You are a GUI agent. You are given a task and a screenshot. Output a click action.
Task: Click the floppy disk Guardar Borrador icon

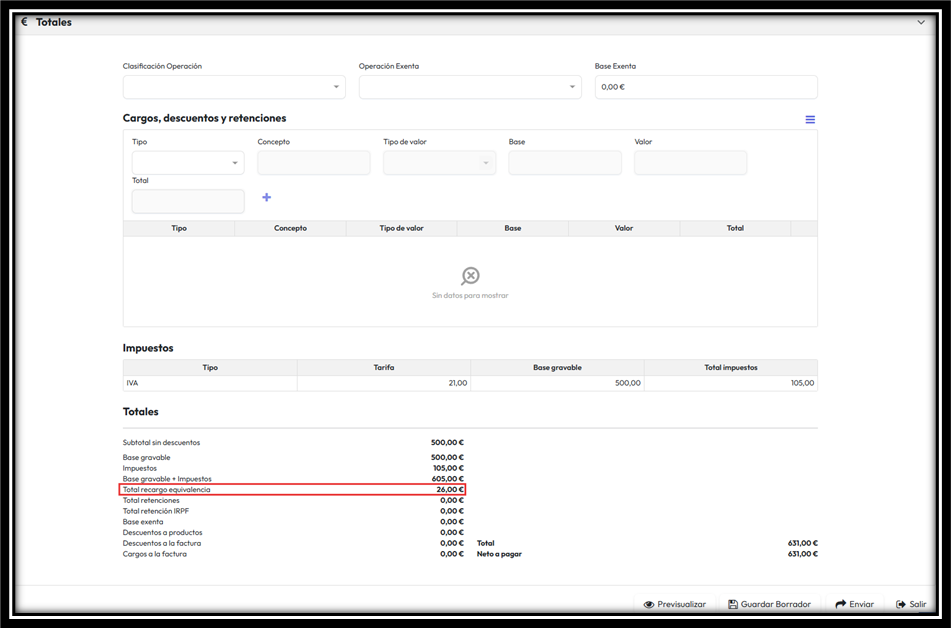point(733,604)
